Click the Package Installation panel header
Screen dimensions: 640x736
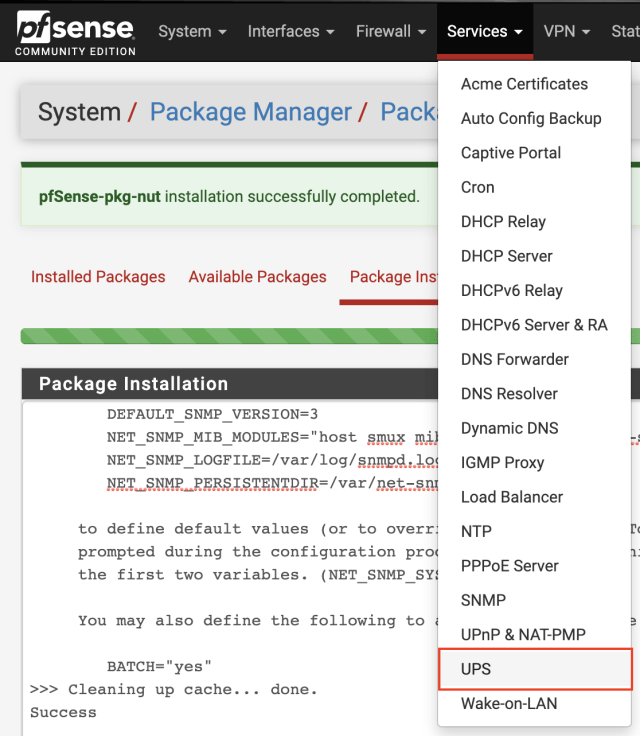click(x=230, y=383)
